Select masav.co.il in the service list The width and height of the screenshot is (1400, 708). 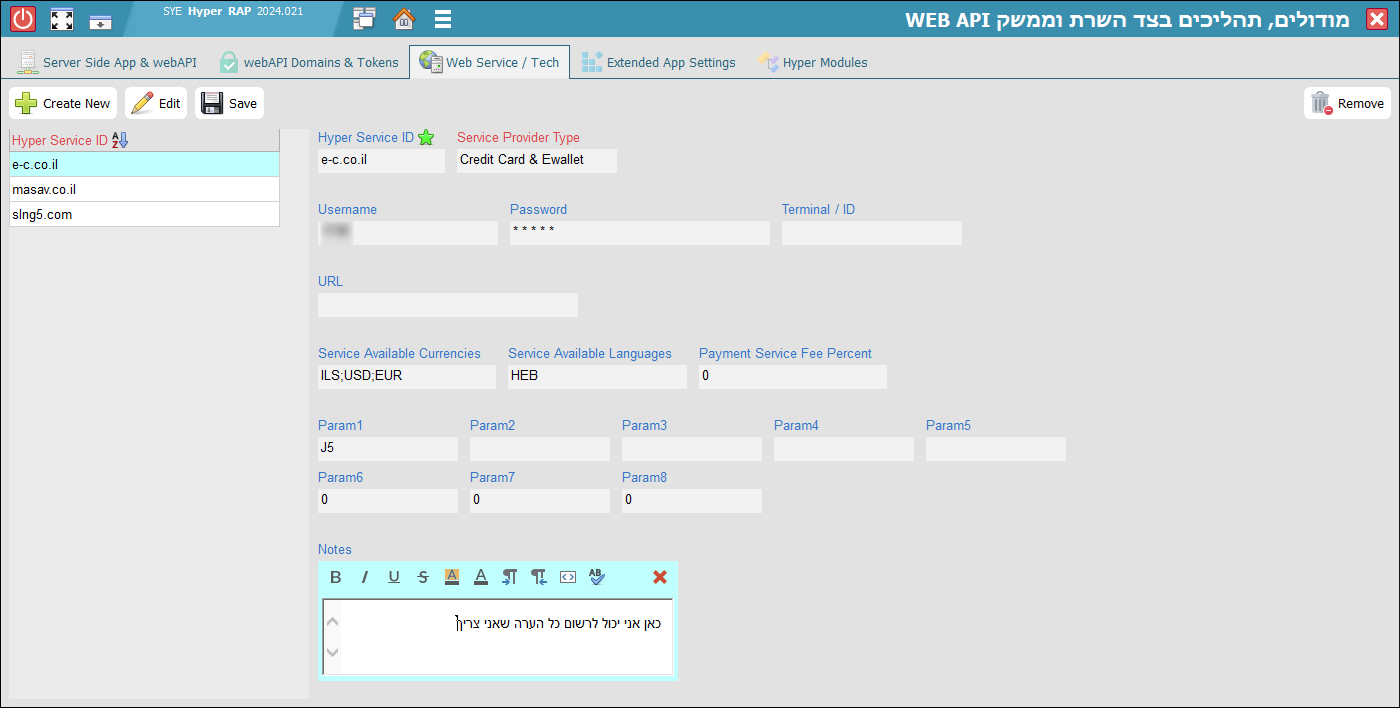[x=144, y=189]
